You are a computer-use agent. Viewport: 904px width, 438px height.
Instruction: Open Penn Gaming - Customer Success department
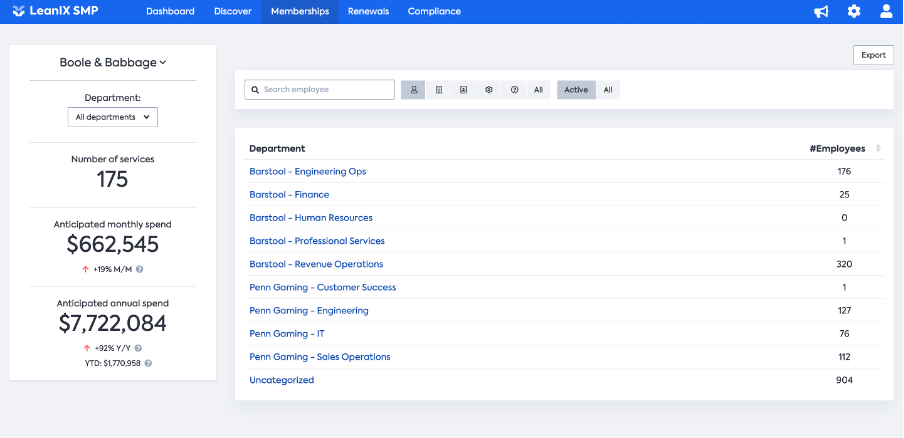tap(322, 287)
